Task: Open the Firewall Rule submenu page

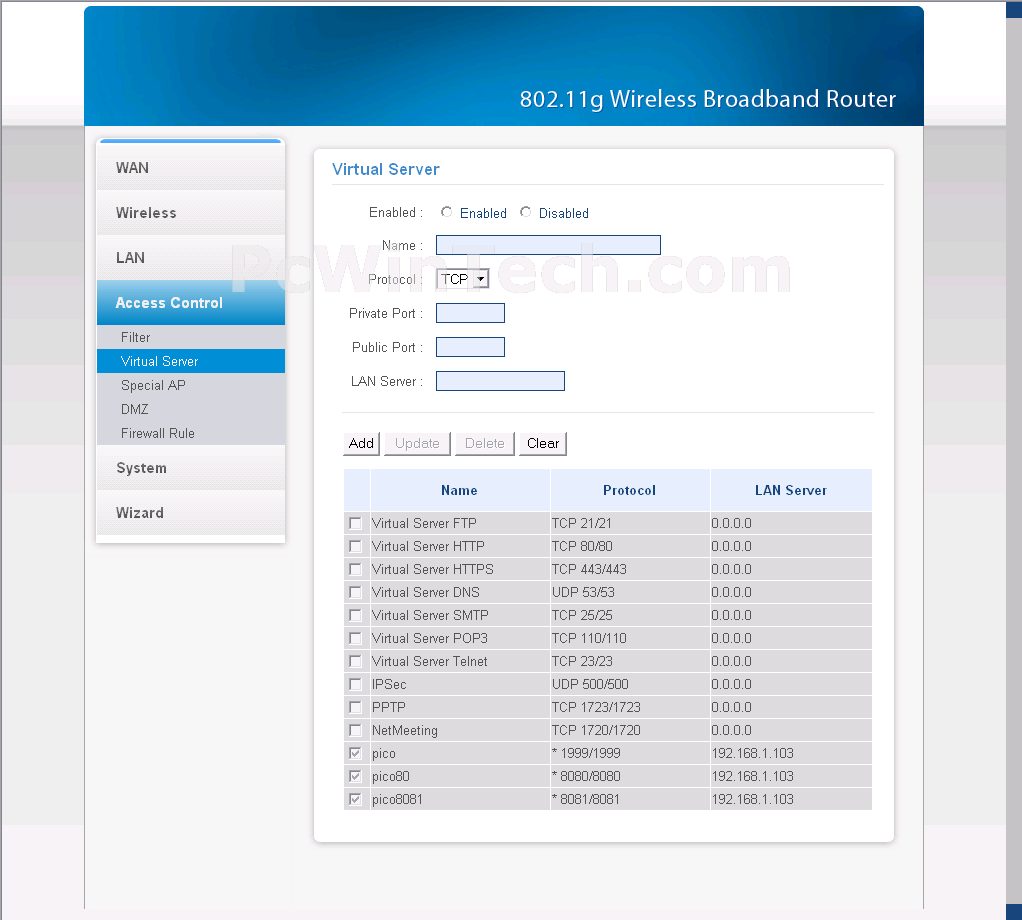Action: [x=190, y=433]
